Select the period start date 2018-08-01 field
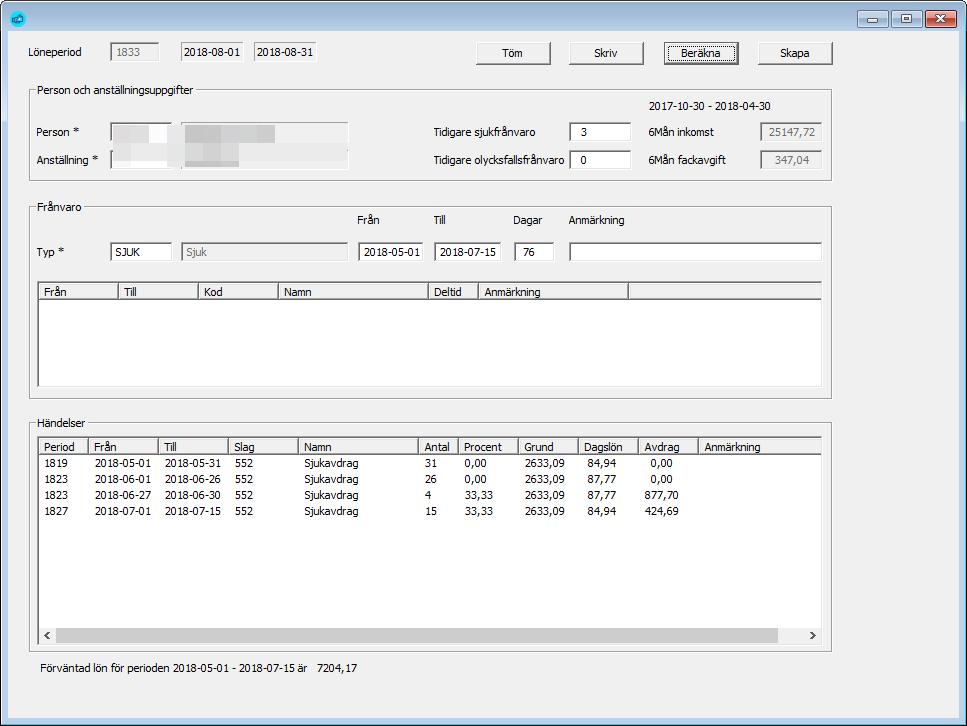This screenshot has width=967, height=726. pyautogui.click(x=212, y=52)
